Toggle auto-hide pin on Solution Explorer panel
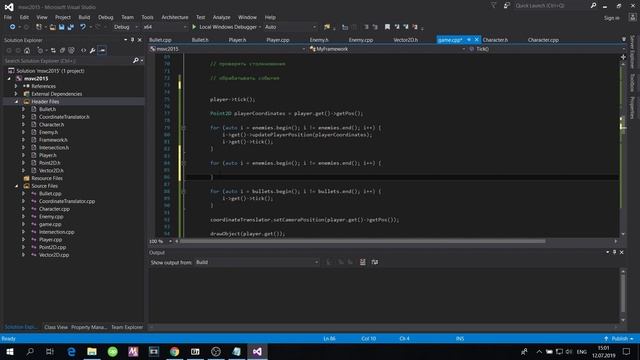Viewport: 640px width, 360px height. [x=132, y=40]
